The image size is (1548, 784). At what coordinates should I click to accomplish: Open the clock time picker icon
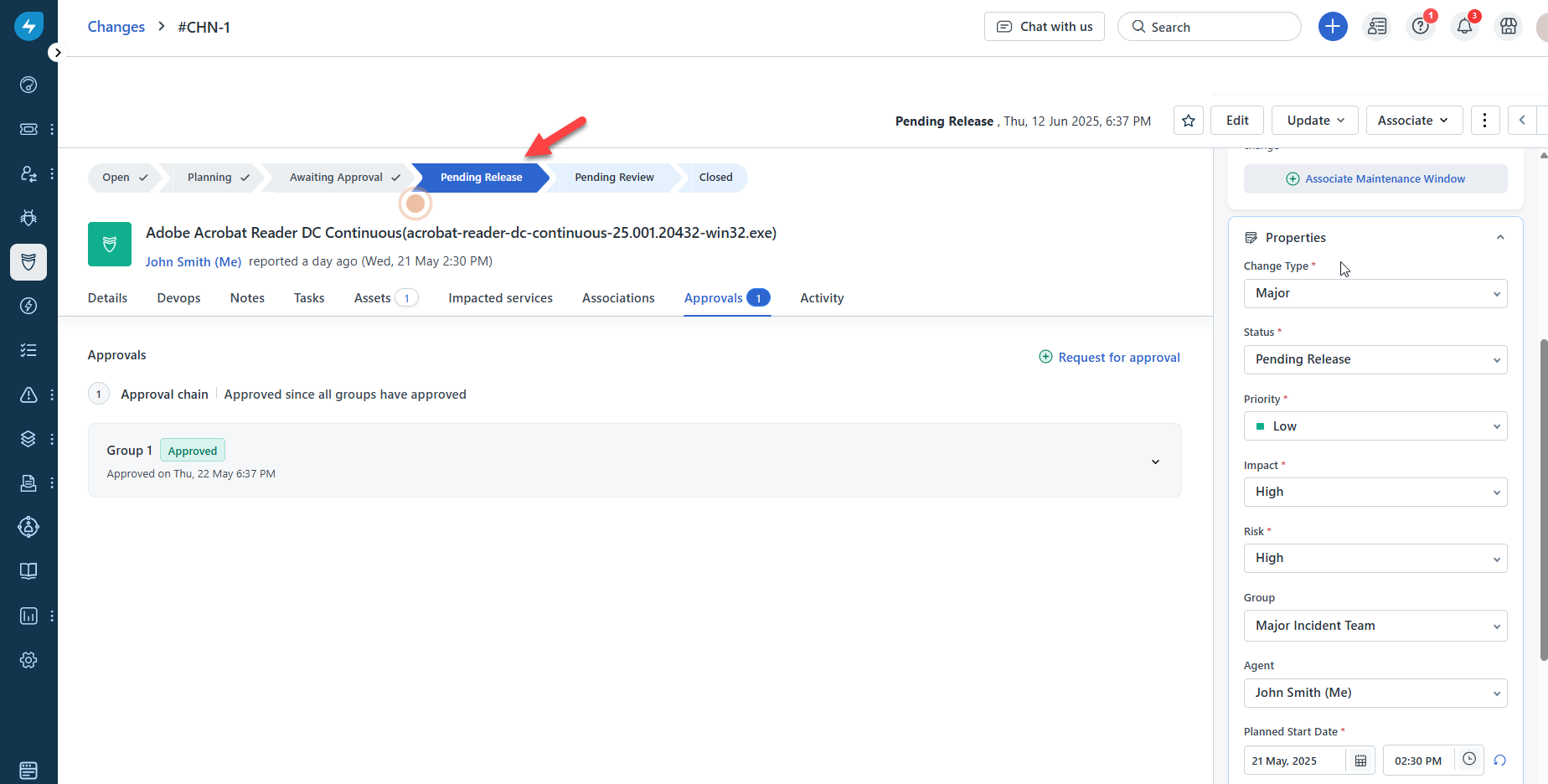click(1469, 760)
